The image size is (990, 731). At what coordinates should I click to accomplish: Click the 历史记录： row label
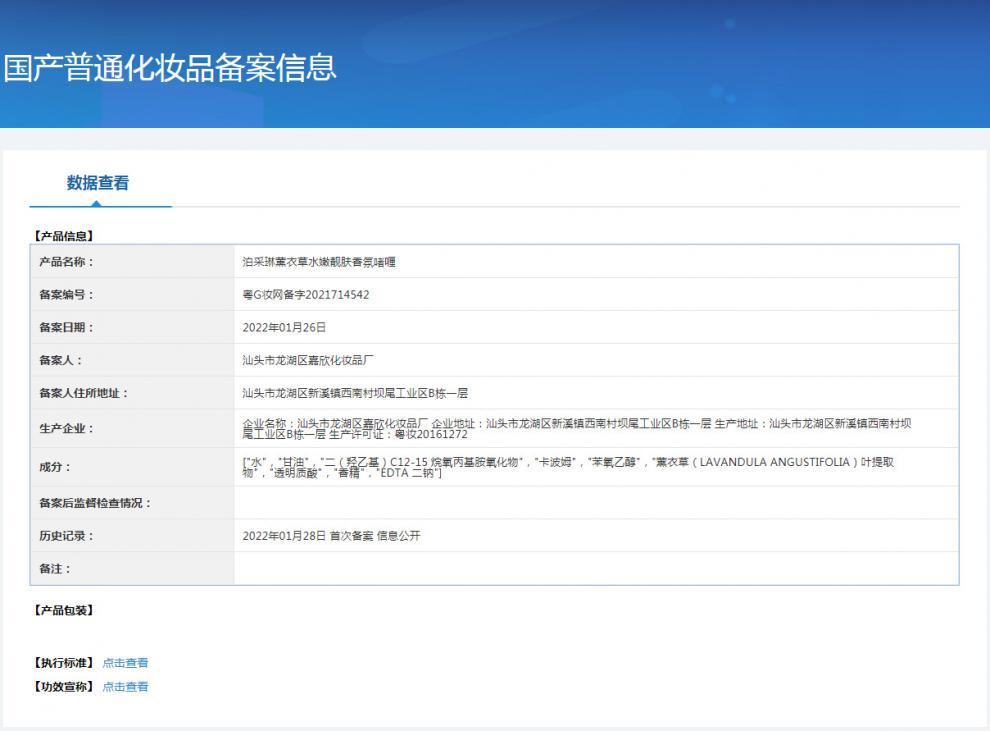(x=66, y=536)
